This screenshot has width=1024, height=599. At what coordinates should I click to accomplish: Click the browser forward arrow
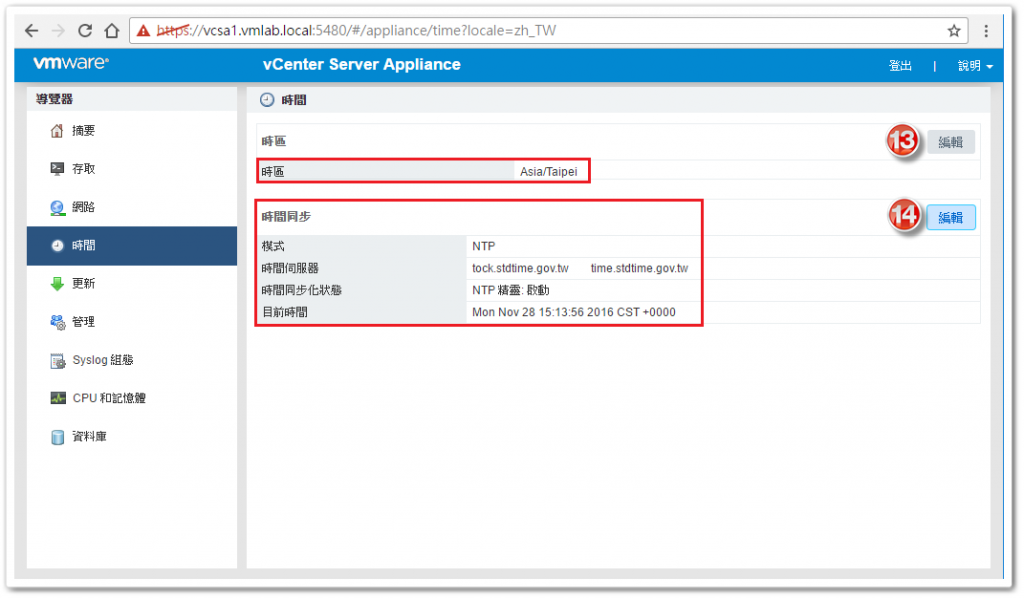pos(58,31)
